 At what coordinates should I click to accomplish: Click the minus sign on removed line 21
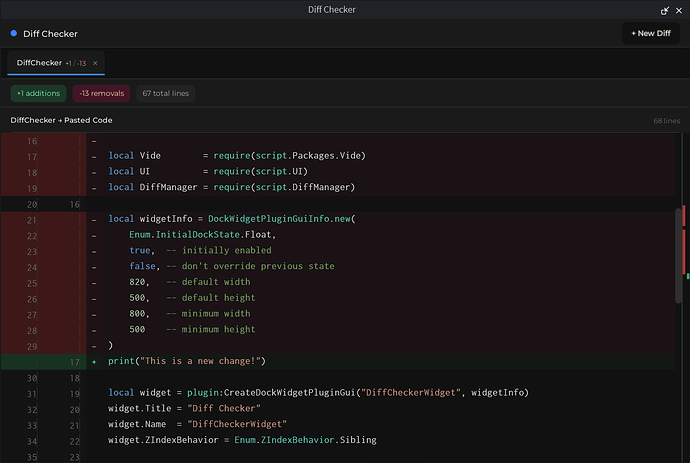point(95,219)
